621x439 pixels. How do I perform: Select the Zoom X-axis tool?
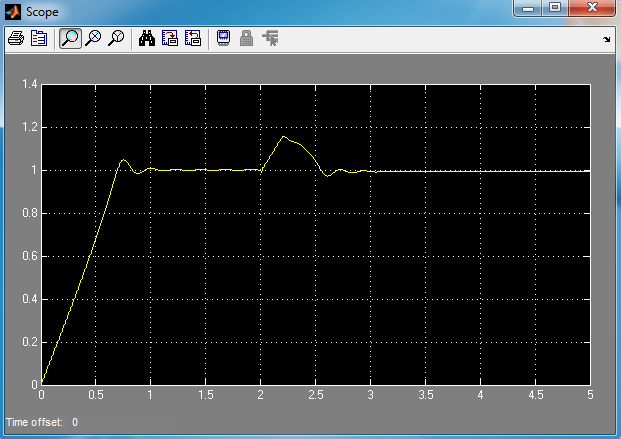pyautogui.click(x=93, y=39)
